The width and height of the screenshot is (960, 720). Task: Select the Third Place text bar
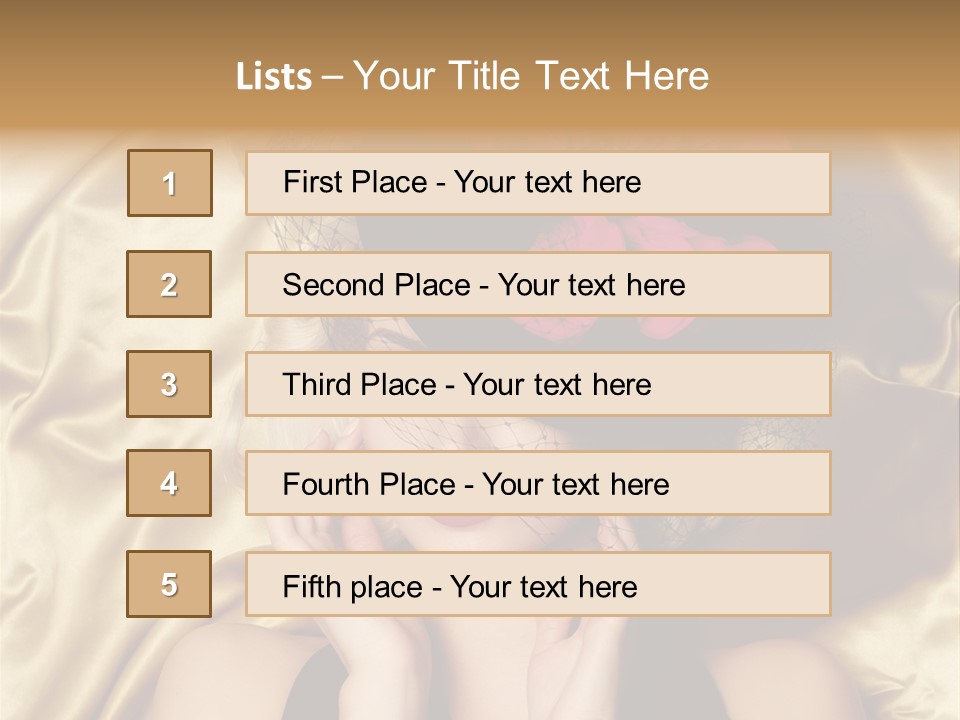538,384
